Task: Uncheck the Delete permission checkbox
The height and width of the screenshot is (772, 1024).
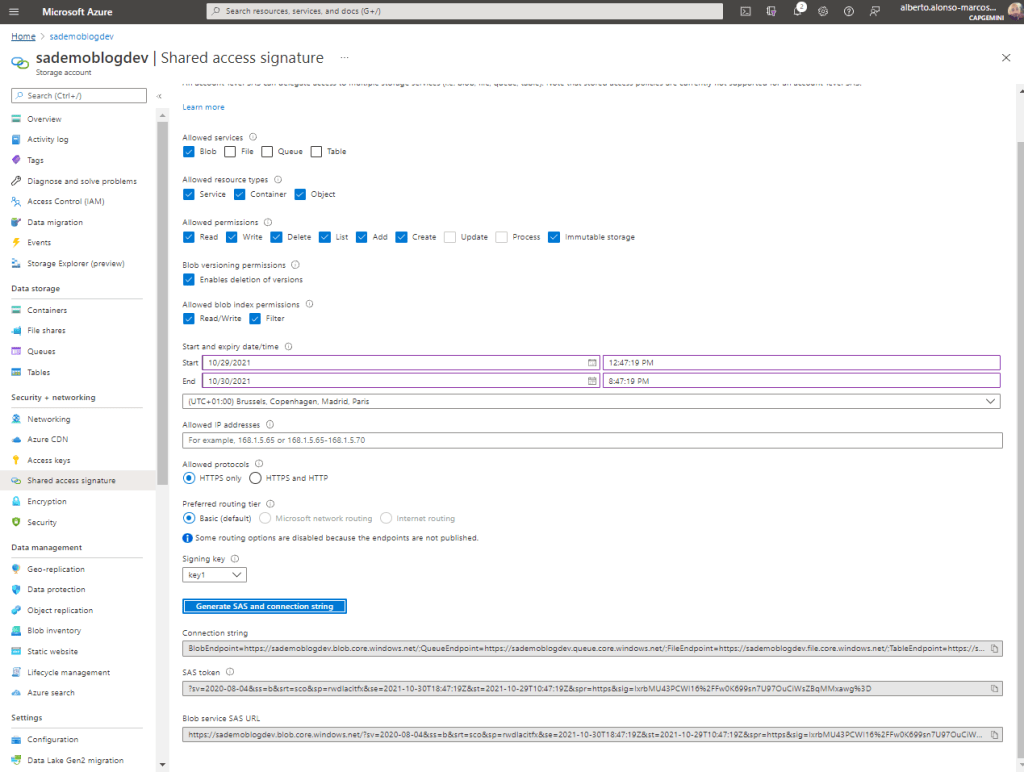Action: (276, 237)
